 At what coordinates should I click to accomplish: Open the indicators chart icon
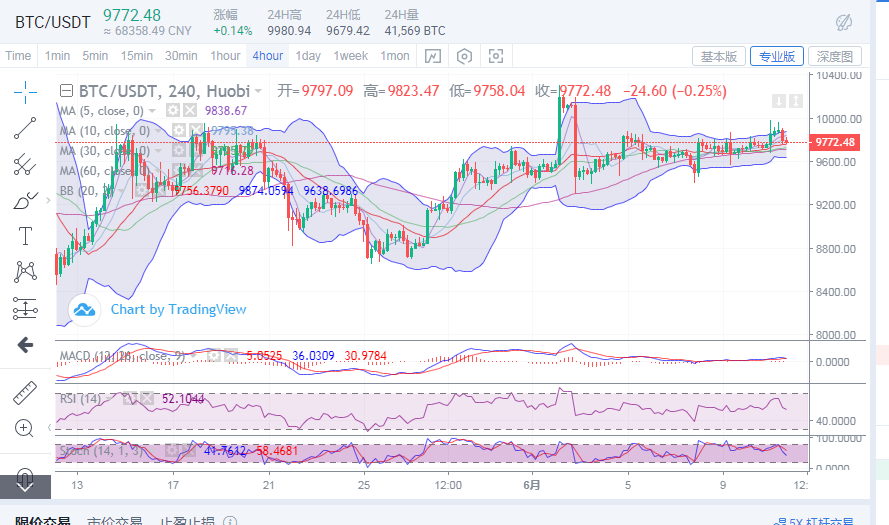[x=433, y=56]
